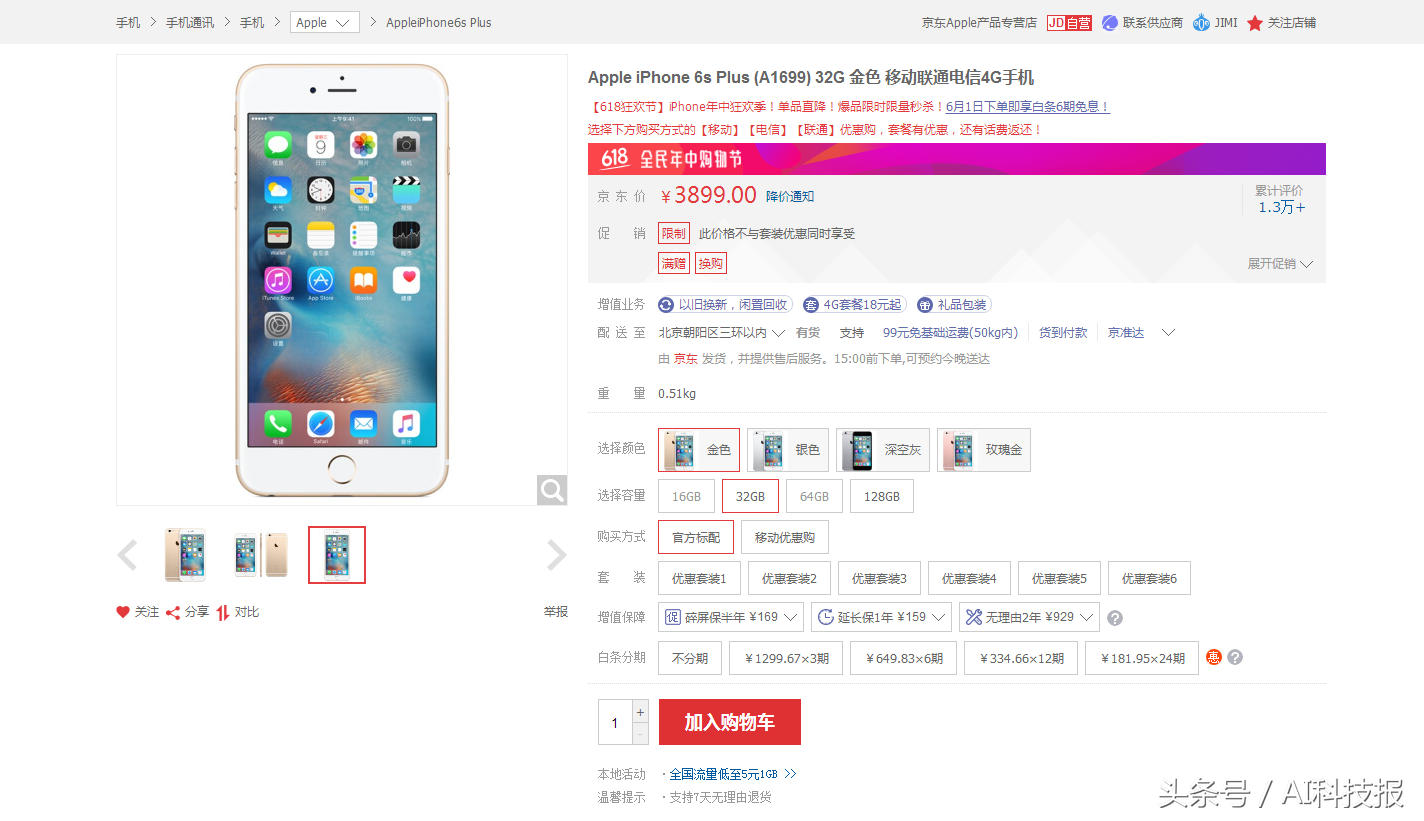Select 官方标配 purchase method
1424x821 pixels.
click(696, 537)
